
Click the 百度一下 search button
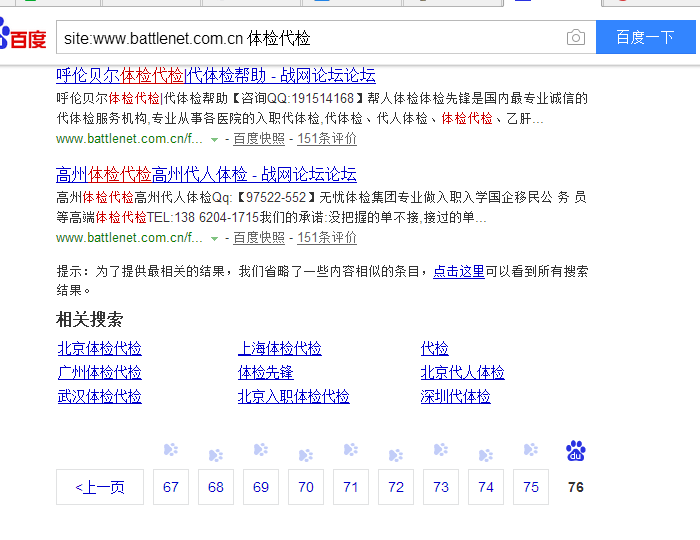(x=646, y=37)
